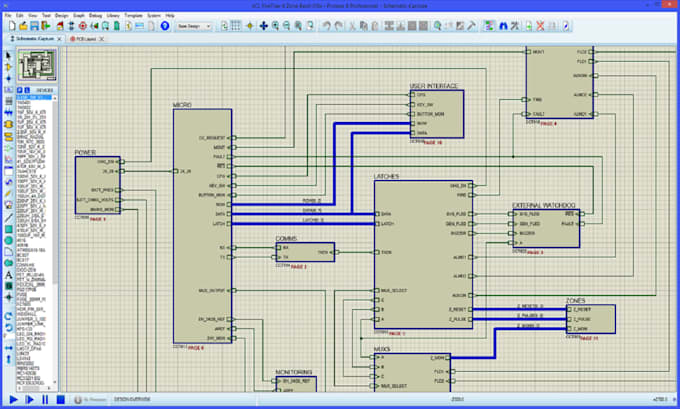This screenshot has width=680, height=409.
Task: Click the undo arrow icon
Action: pos(327,26)
